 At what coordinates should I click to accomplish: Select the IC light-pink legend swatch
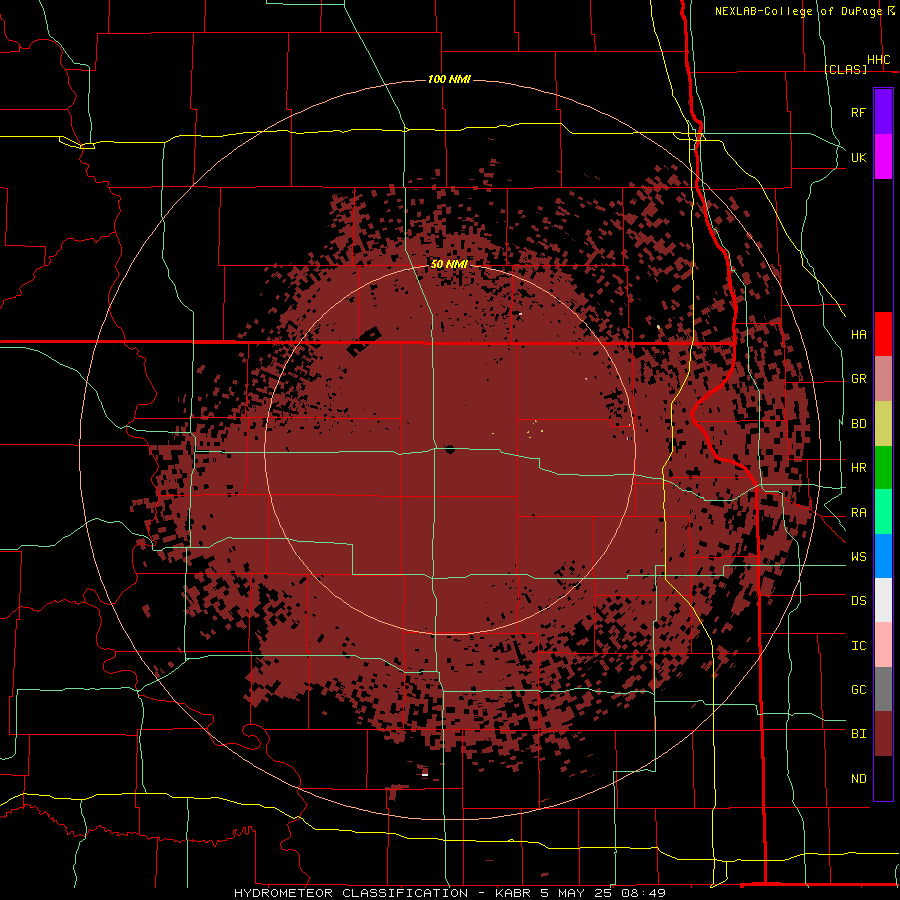tap(883, 645)
